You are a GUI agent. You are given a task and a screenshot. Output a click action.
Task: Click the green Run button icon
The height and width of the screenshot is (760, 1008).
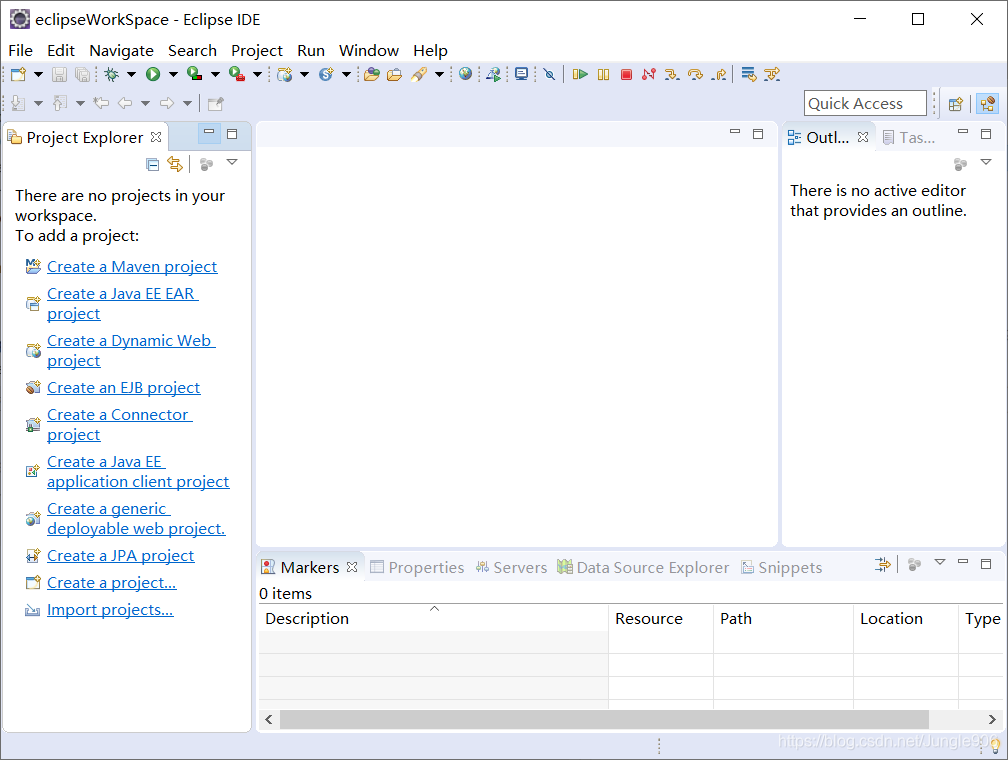(x=153, y=75)
